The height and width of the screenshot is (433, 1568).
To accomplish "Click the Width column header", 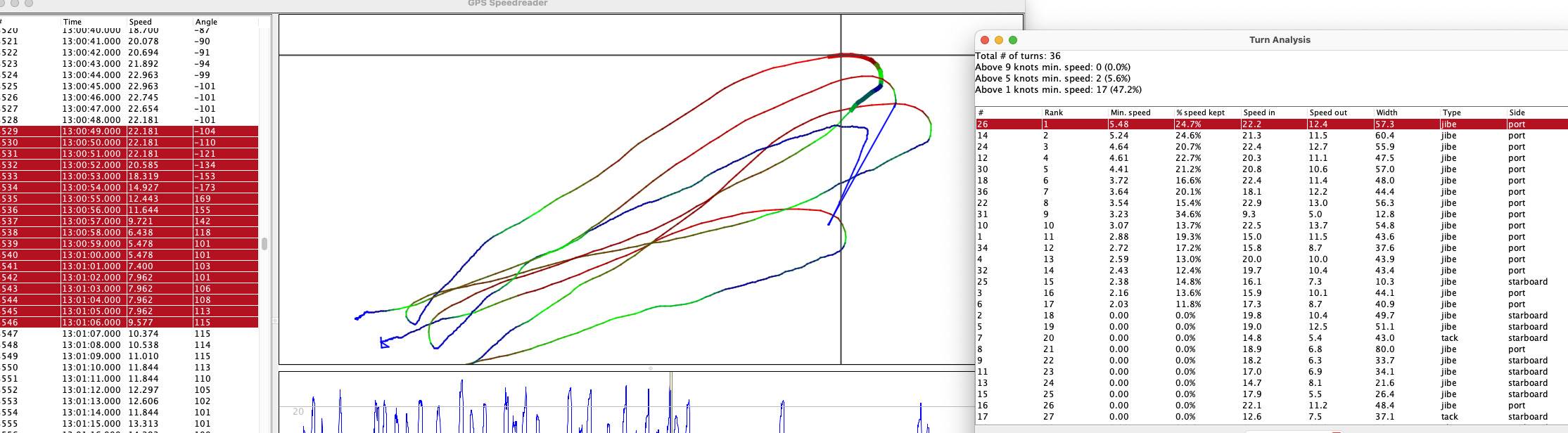I will click(1387, 112).
